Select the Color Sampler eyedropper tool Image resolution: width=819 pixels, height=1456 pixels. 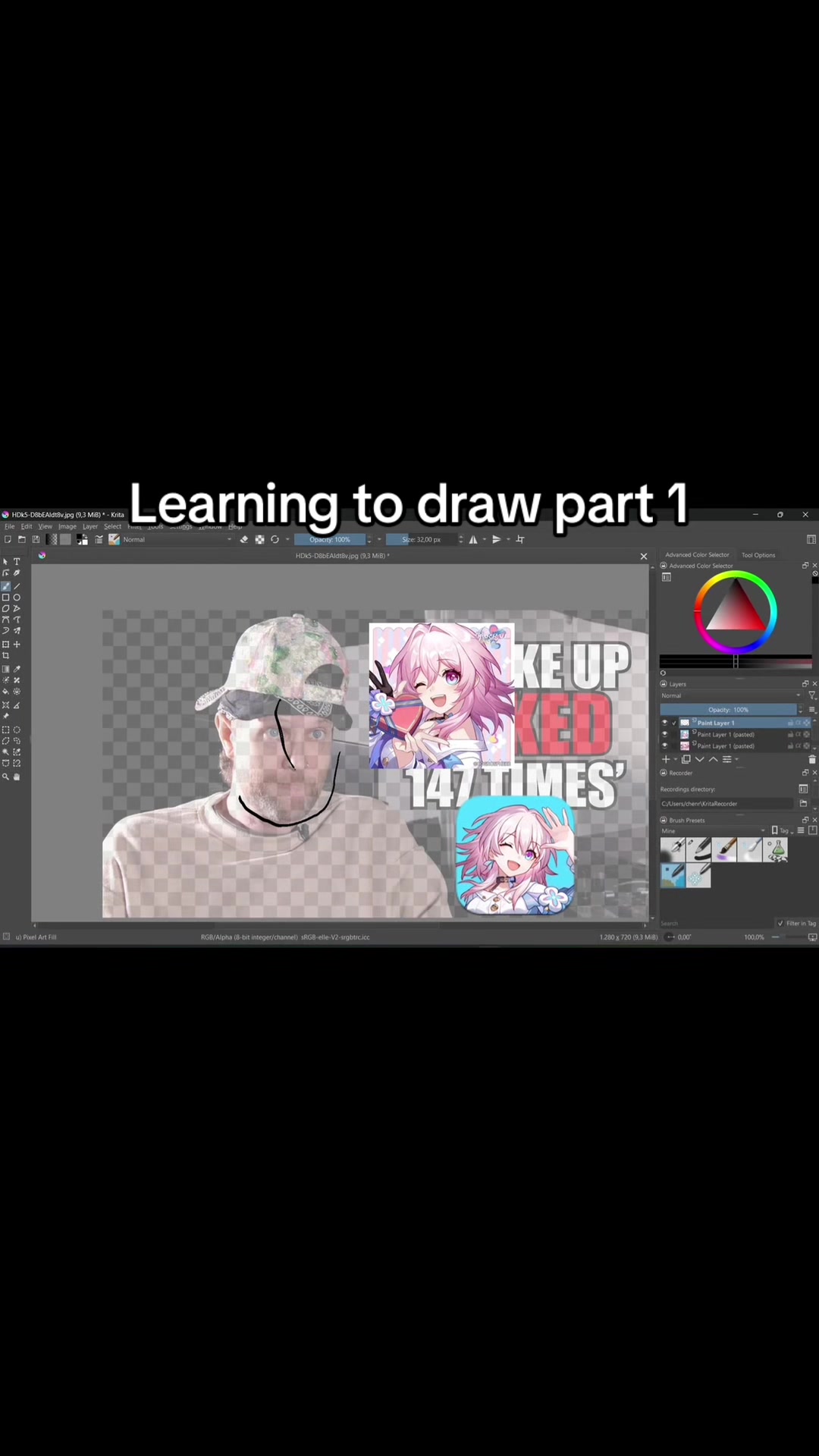coord(17,669)
